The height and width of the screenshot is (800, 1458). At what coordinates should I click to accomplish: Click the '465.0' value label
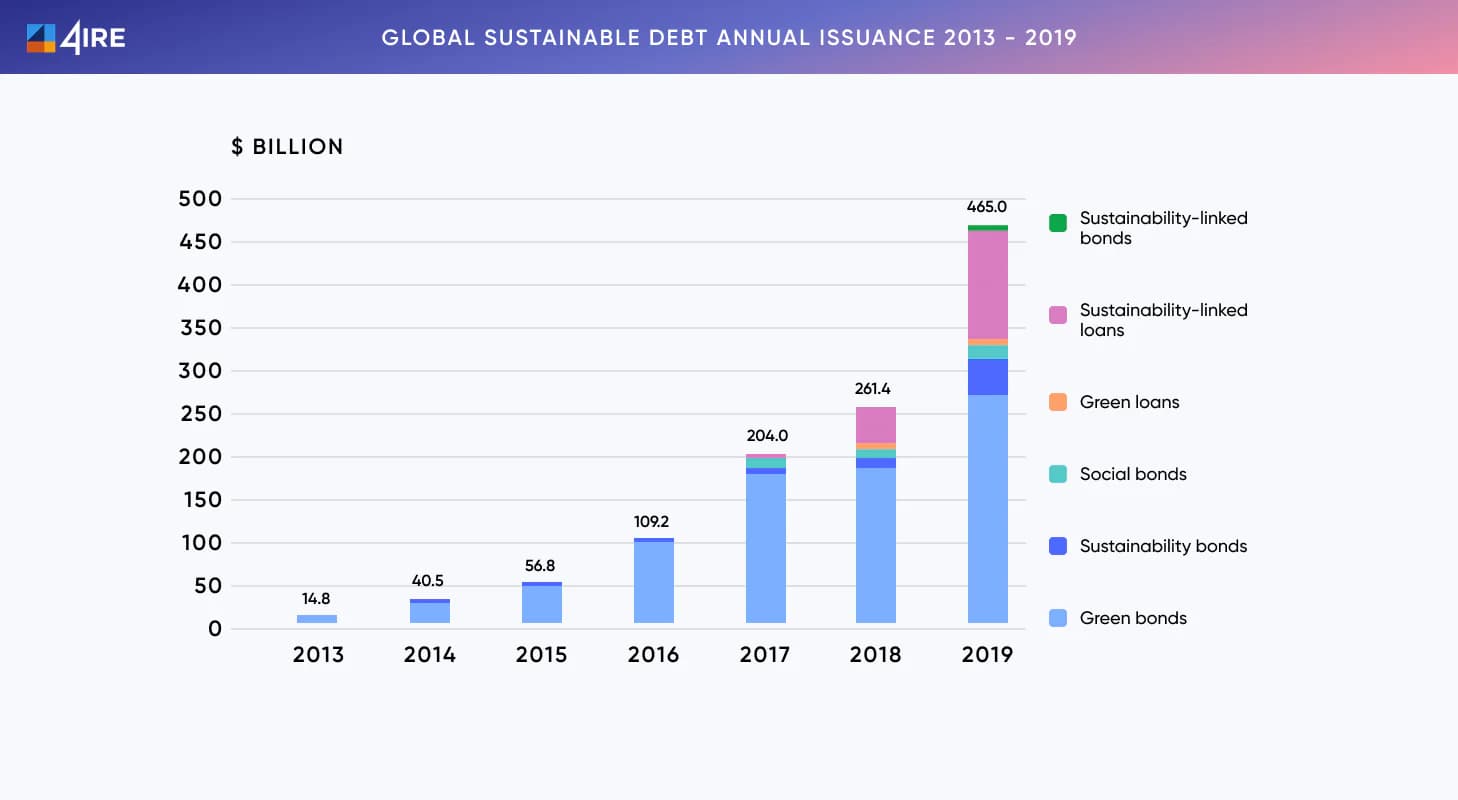click(x=987, y=207)
